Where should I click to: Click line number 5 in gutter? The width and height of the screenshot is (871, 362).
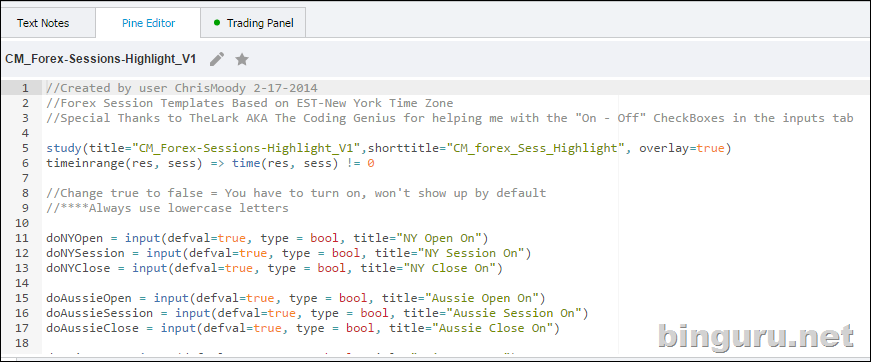25,148
